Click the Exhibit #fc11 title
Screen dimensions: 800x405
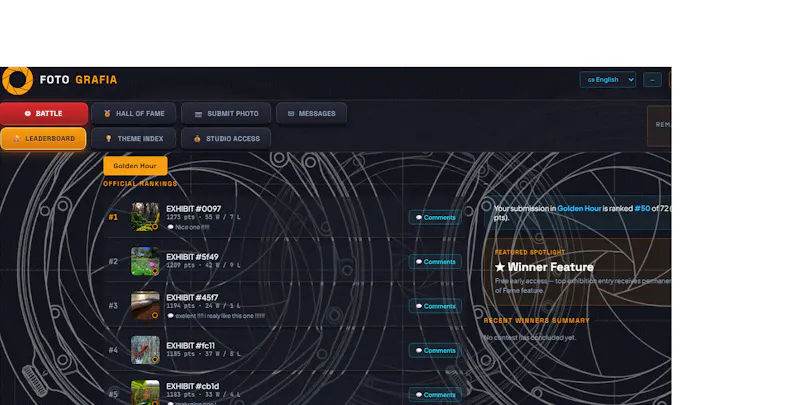[190, 345]
